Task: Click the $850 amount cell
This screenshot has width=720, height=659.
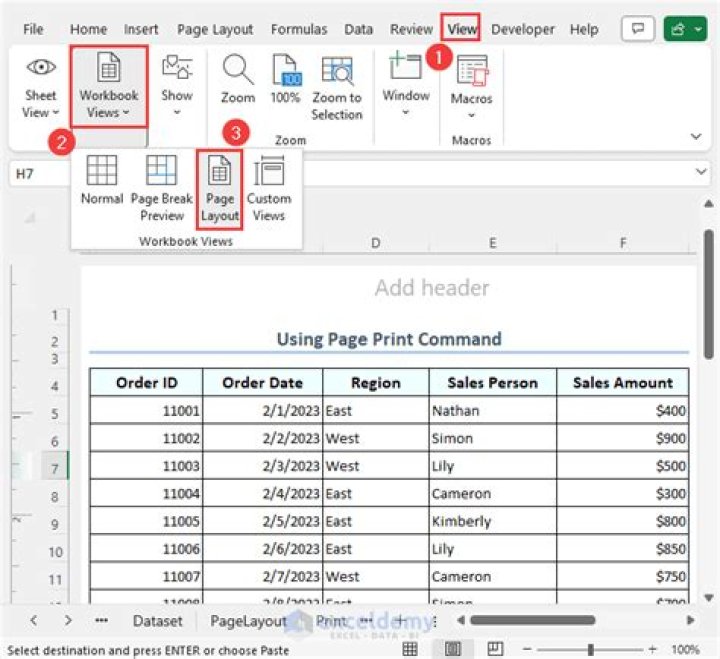Action: [x=623, y=548]
